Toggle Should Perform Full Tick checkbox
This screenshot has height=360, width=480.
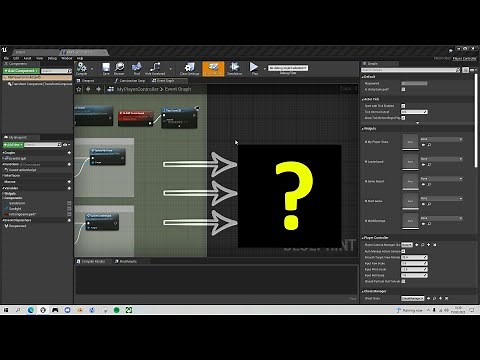(403, 281)
